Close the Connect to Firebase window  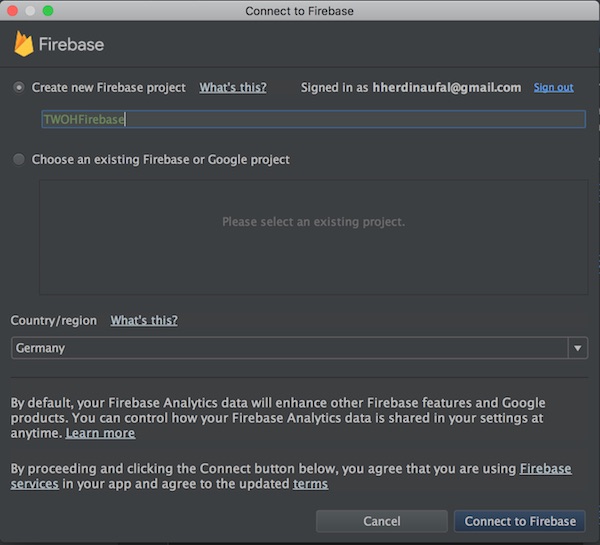click(x=12, y=11)
